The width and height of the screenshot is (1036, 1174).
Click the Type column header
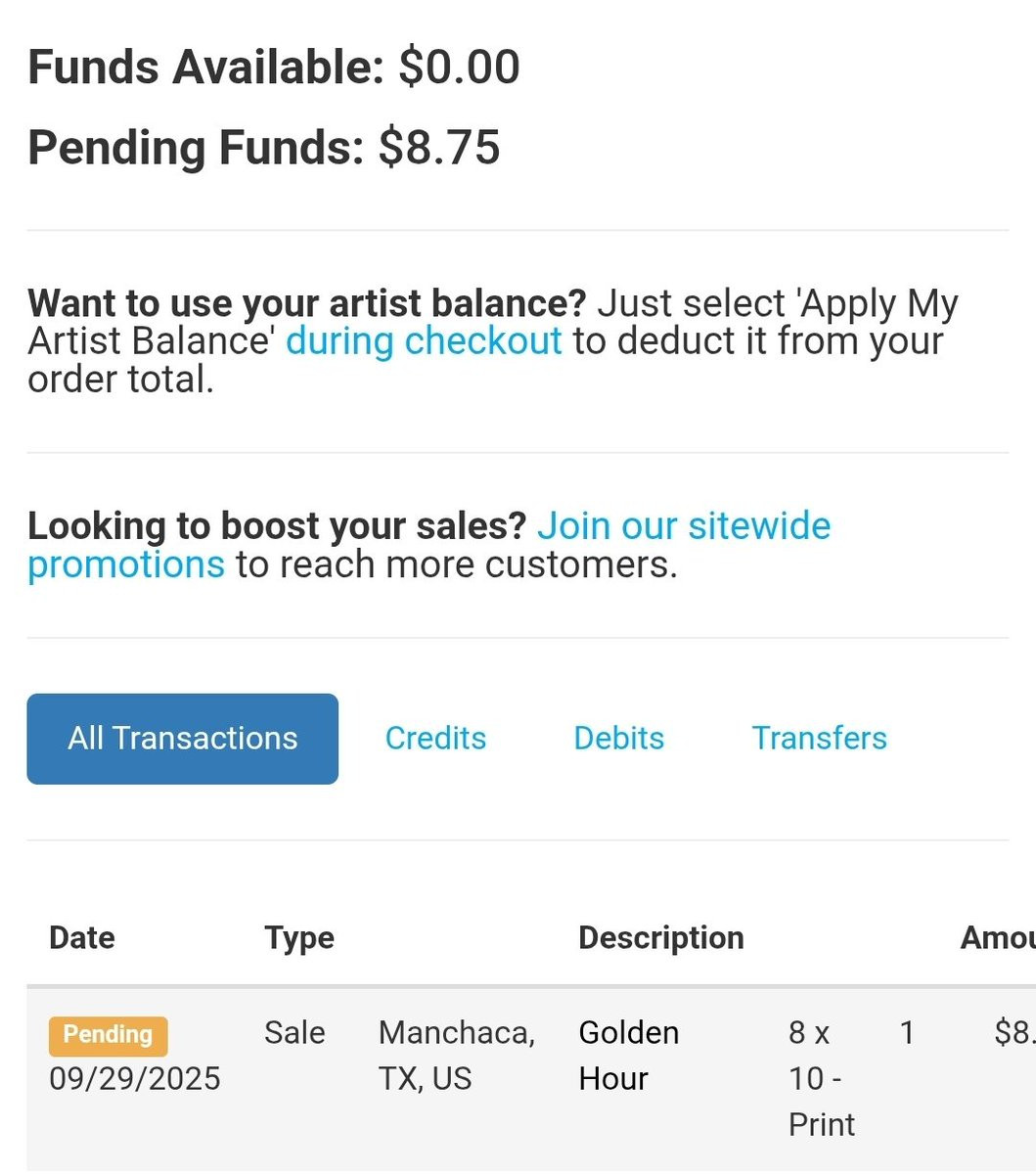(x=299, y=938)
